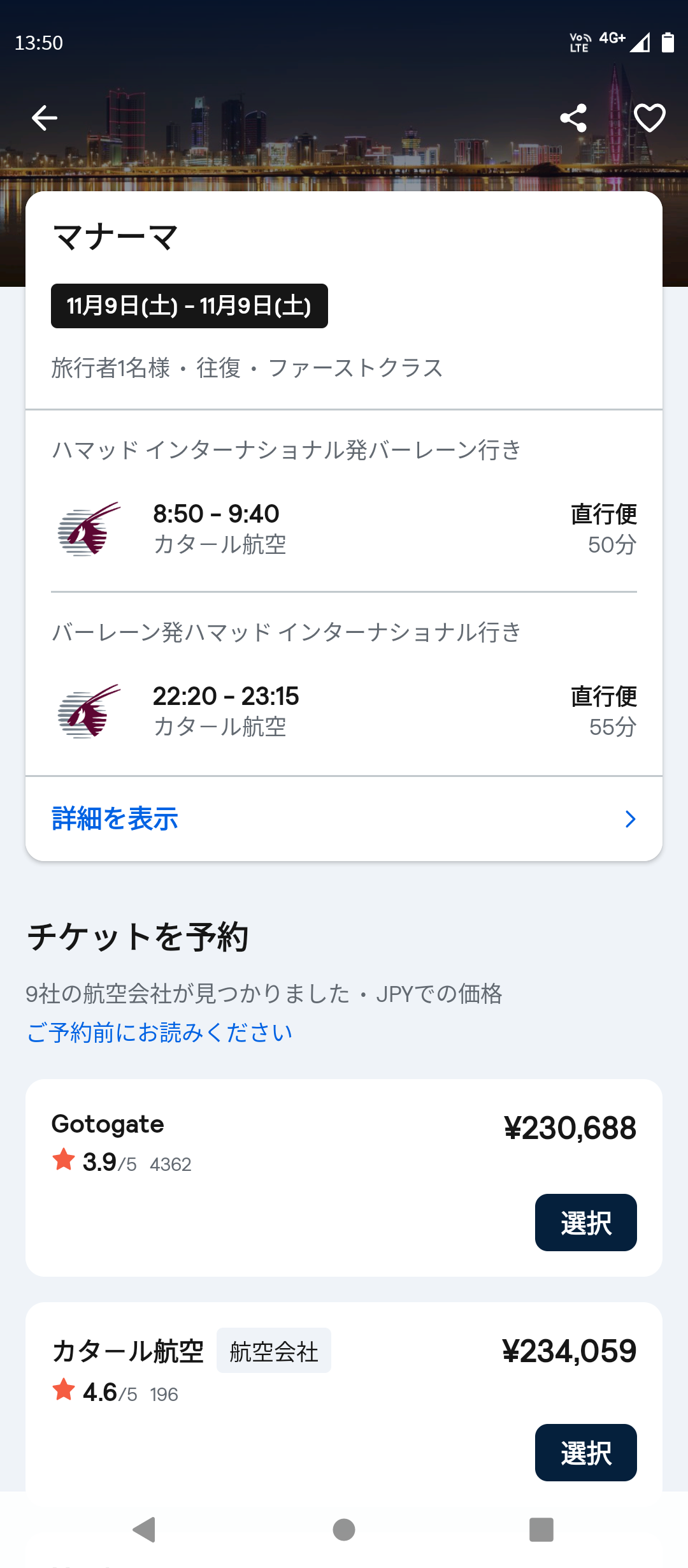Tap the return flight Qatar Airways logo
This screenshot has width=688, height=1568.
(x=89, y=711)
